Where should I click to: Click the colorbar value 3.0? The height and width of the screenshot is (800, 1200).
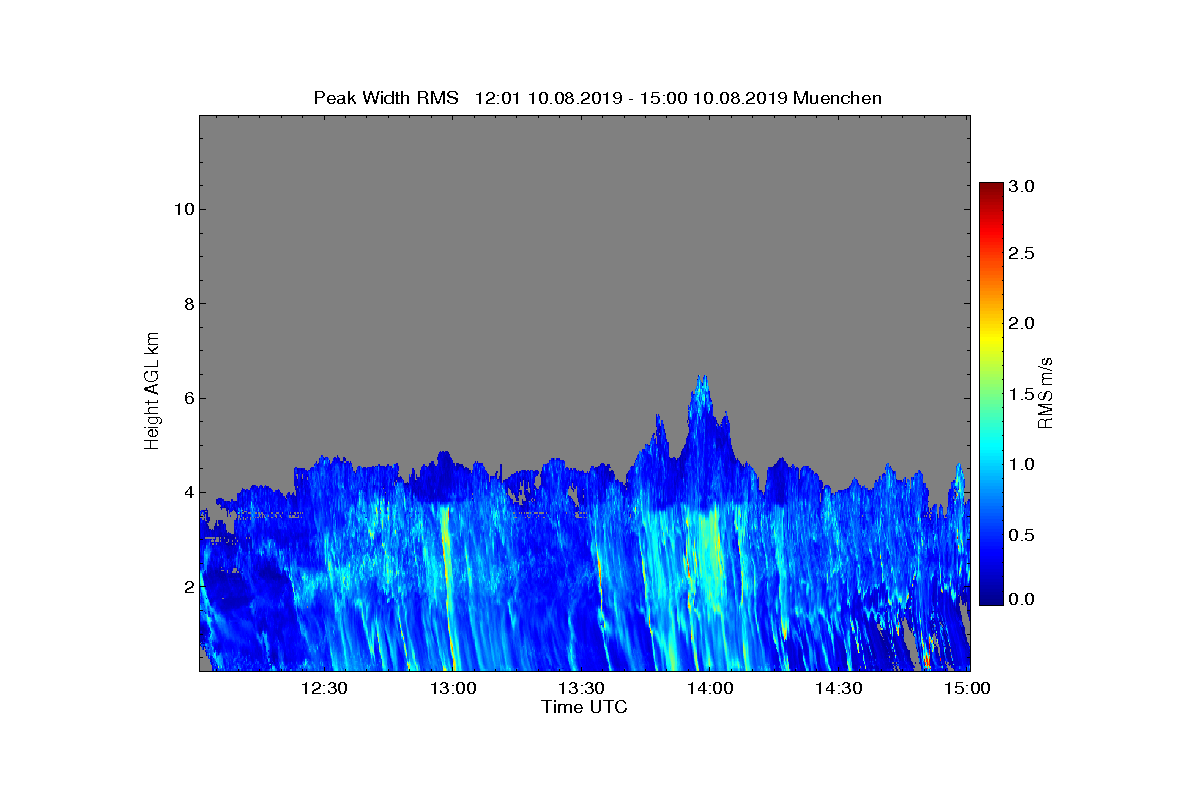(1021, 186)
